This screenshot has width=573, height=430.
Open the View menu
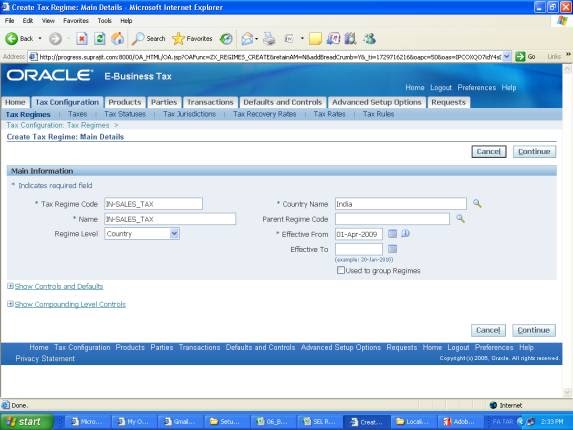point(48,21)
